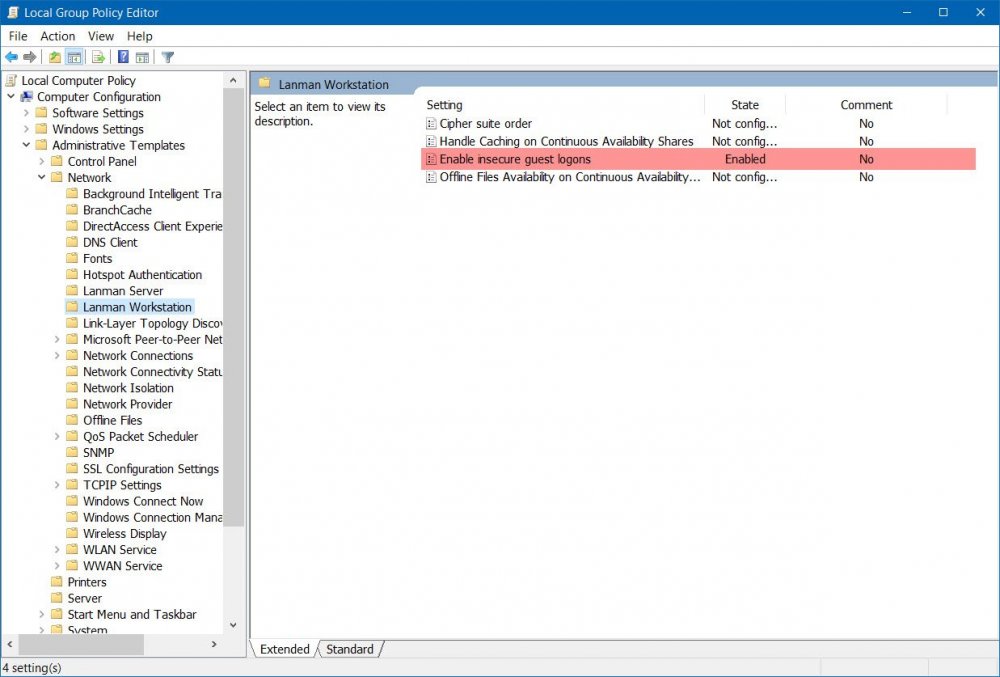This screenshot has width=1000, height=677.
Task: Click the tree pane scroll right arrow
Action: [x=214, y=644]
